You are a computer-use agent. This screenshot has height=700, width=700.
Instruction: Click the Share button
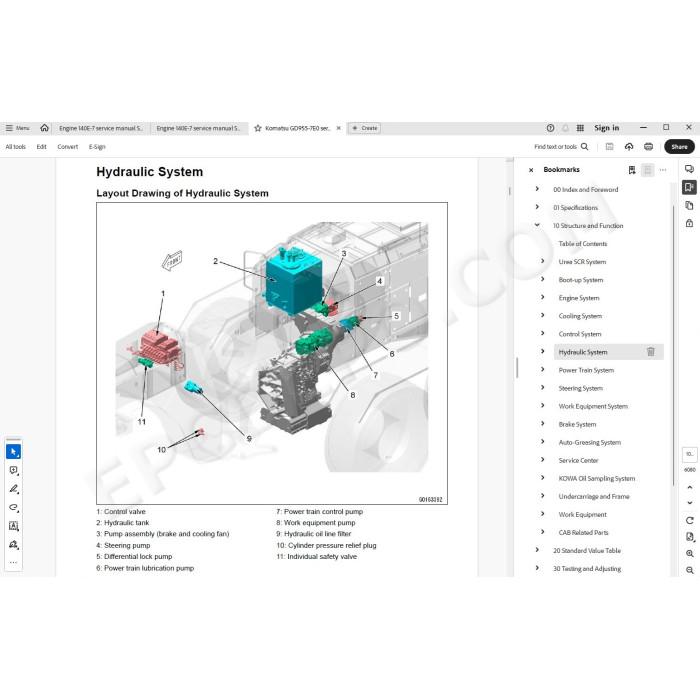click(679, 146)
